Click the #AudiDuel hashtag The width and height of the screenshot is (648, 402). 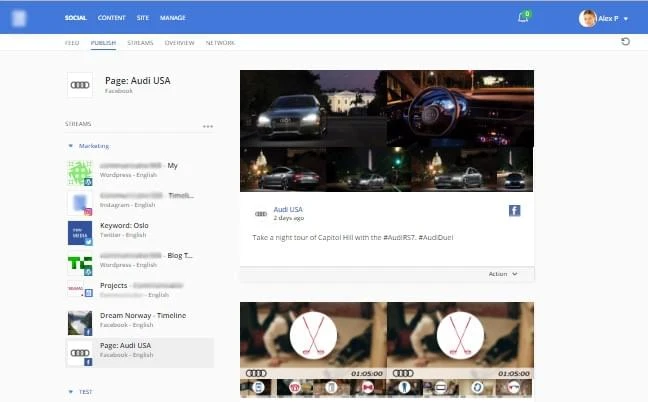coord(436,238)
